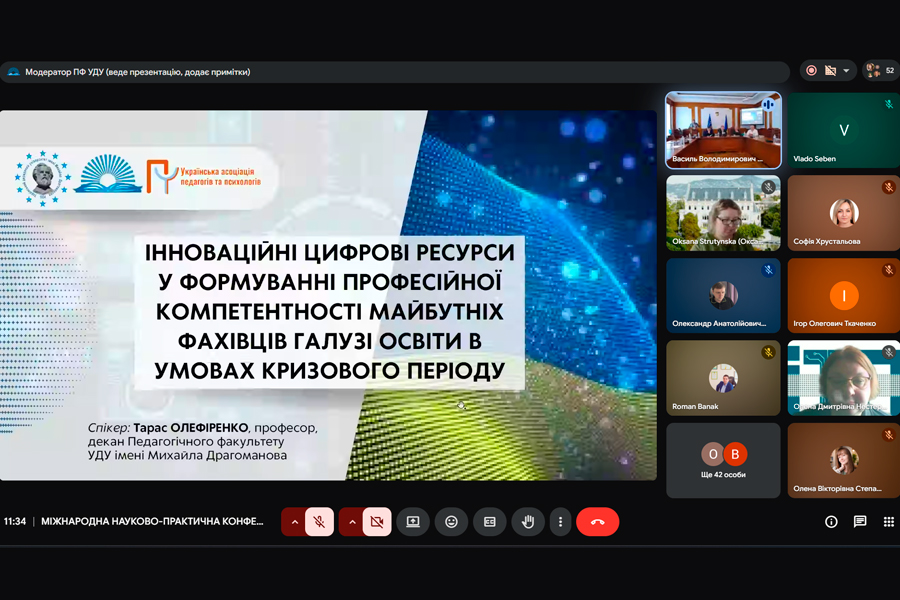Open the dropdown arrow next to recording indicator
Image resolution: width=900 pixels, height=600 pixels.
coord(846,71)
